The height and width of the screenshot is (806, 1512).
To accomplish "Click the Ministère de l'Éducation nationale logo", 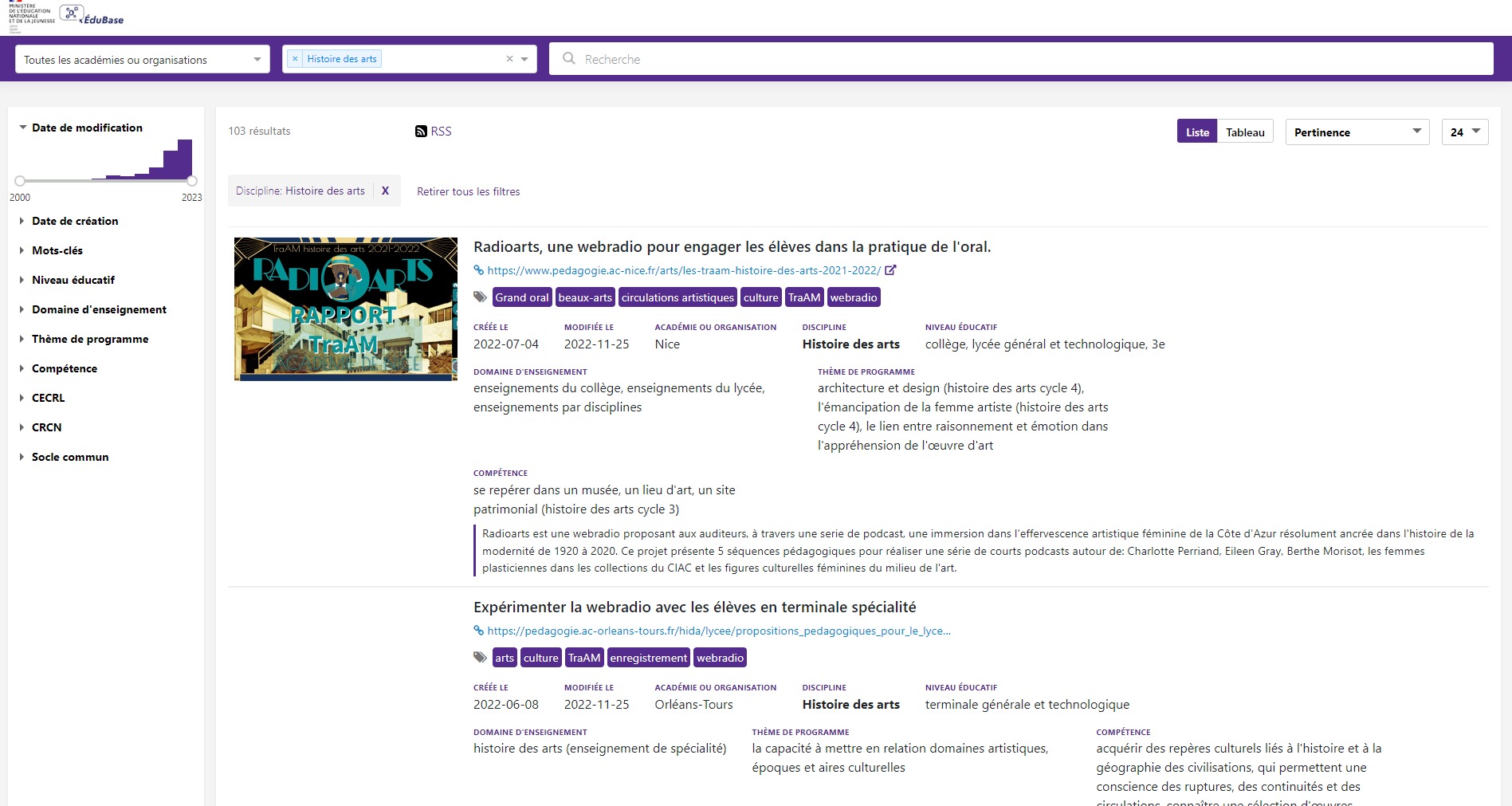I will tap(31, 18).
